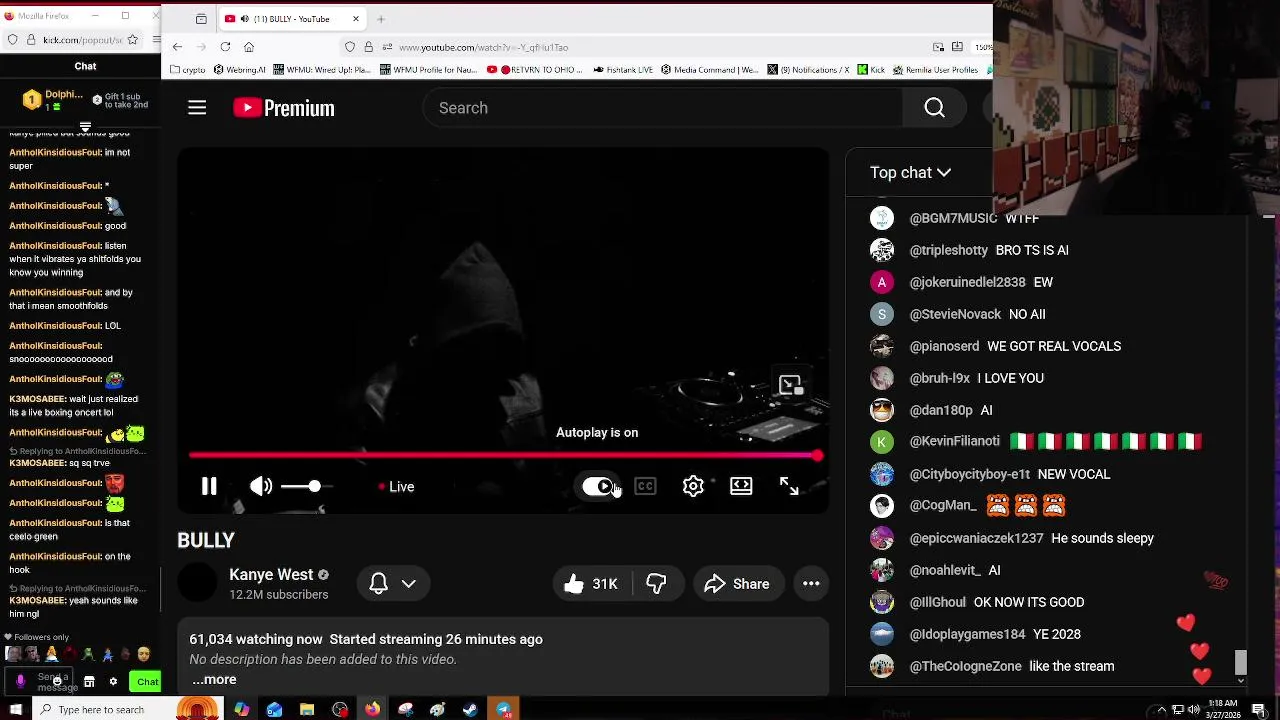Collapse the Kick chat with top arrow
The height and width of the screenshot is (720, 1280).
[x=85, y=127]
